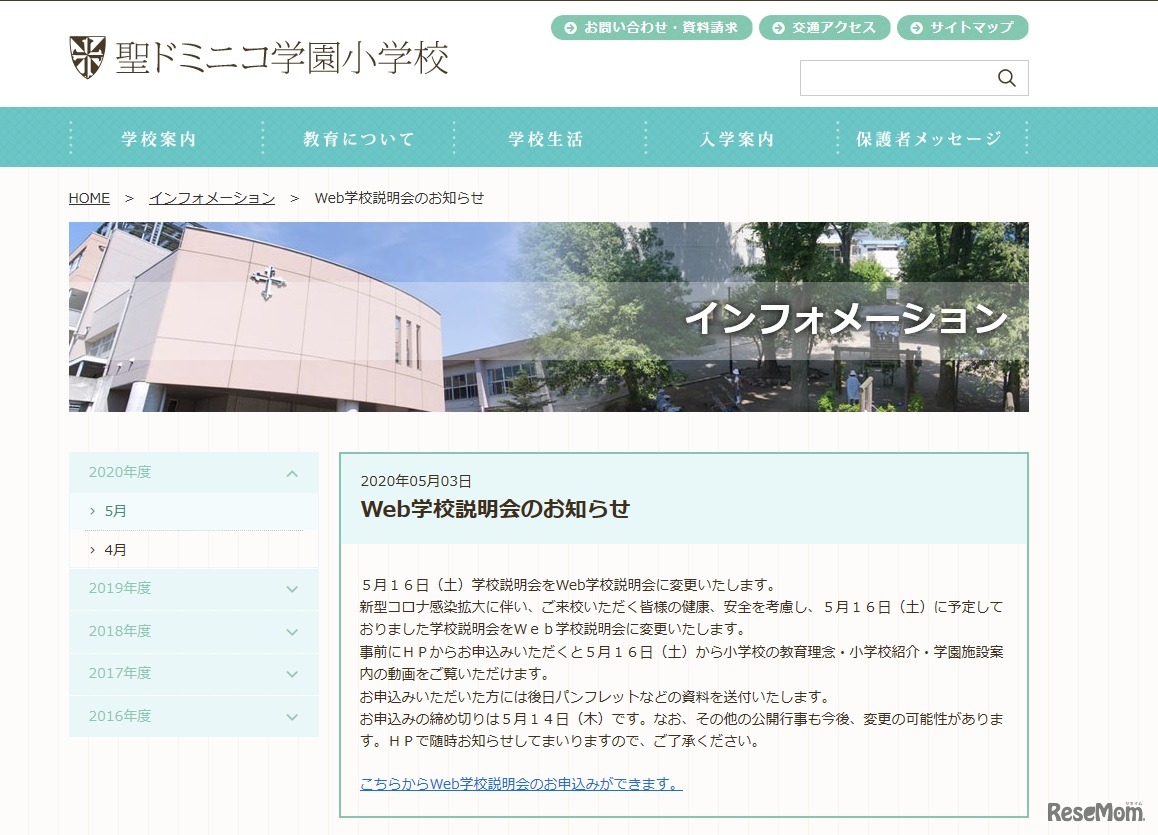Click the arrow icon beside 4月

[91, 549]
